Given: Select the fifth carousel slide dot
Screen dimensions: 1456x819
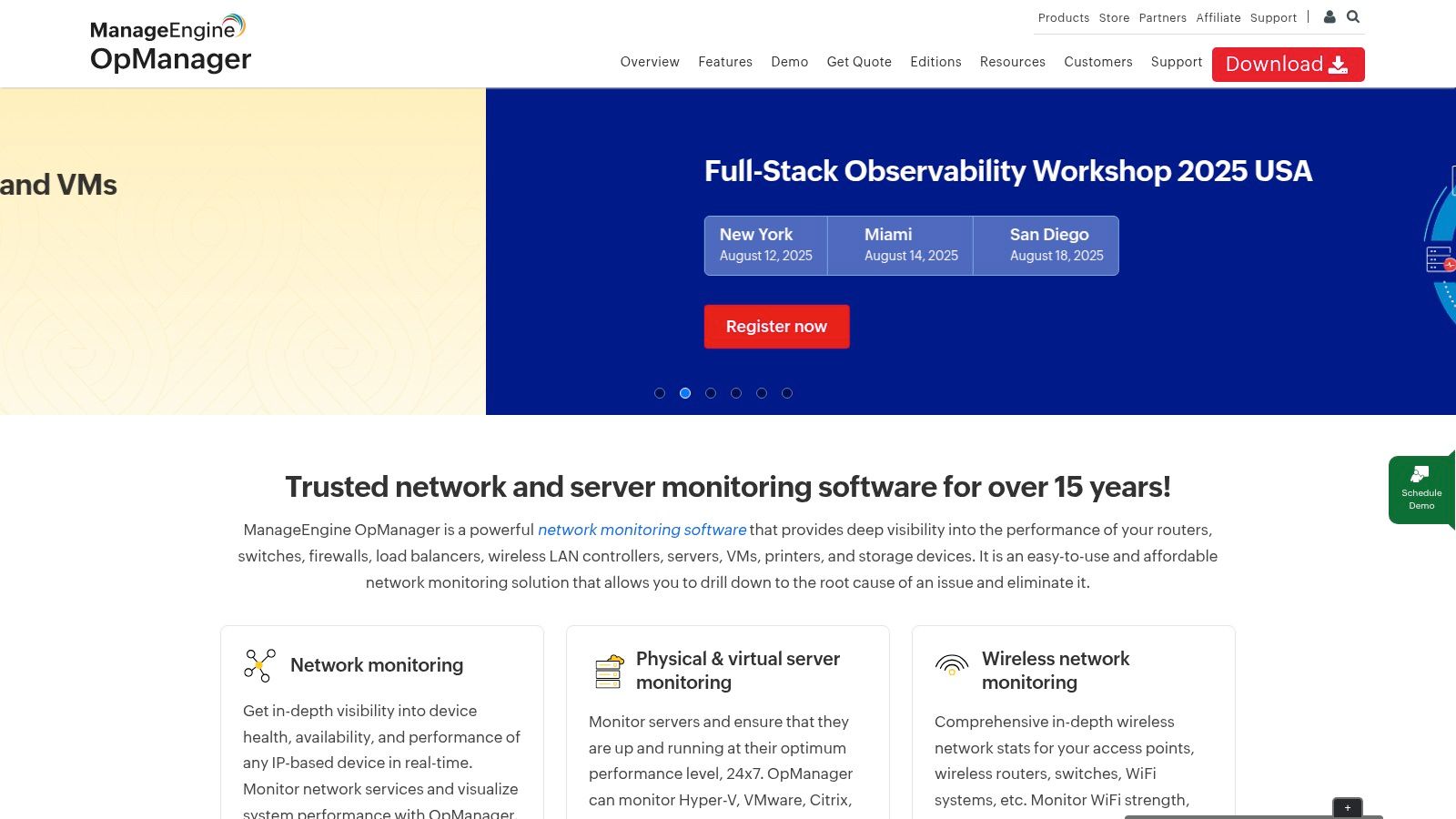Looking at the screenshot, I should (762, 393).
